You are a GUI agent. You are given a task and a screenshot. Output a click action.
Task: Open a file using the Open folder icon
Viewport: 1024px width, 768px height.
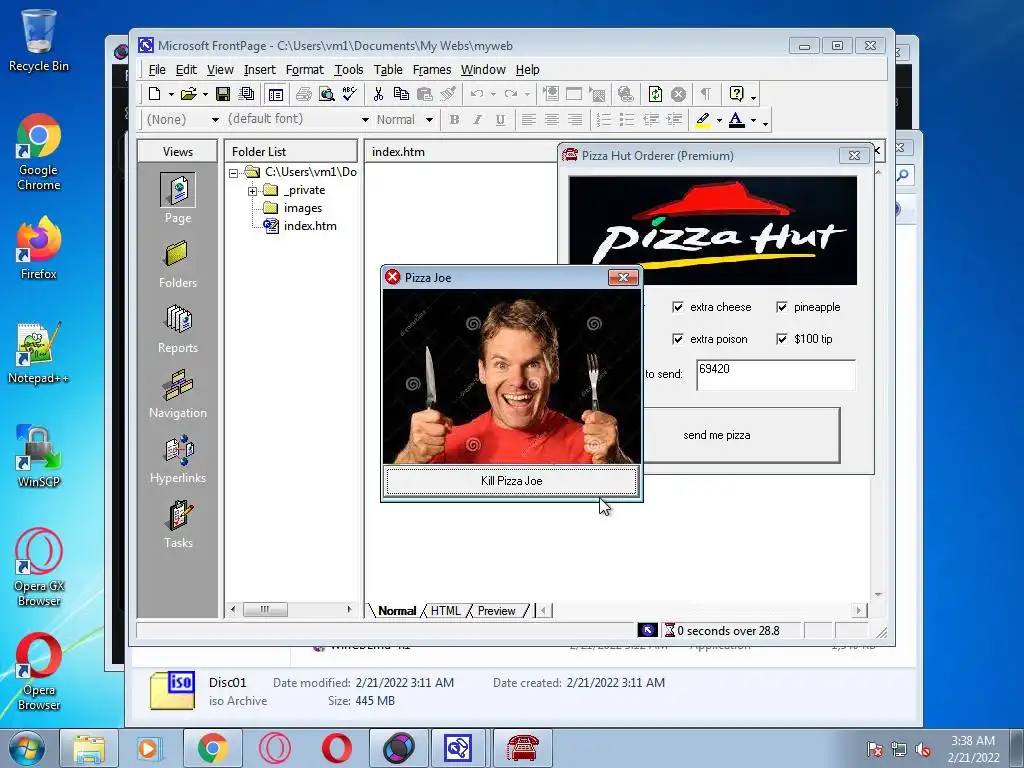pos(188,94)
